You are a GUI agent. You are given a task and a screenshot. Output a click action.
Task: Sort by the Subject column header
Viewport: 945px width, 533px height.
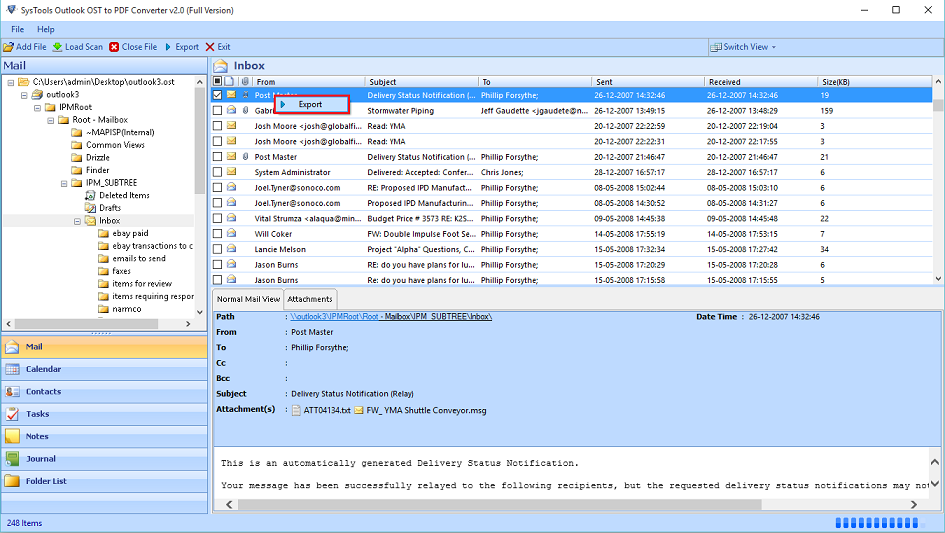coord(421,82)
